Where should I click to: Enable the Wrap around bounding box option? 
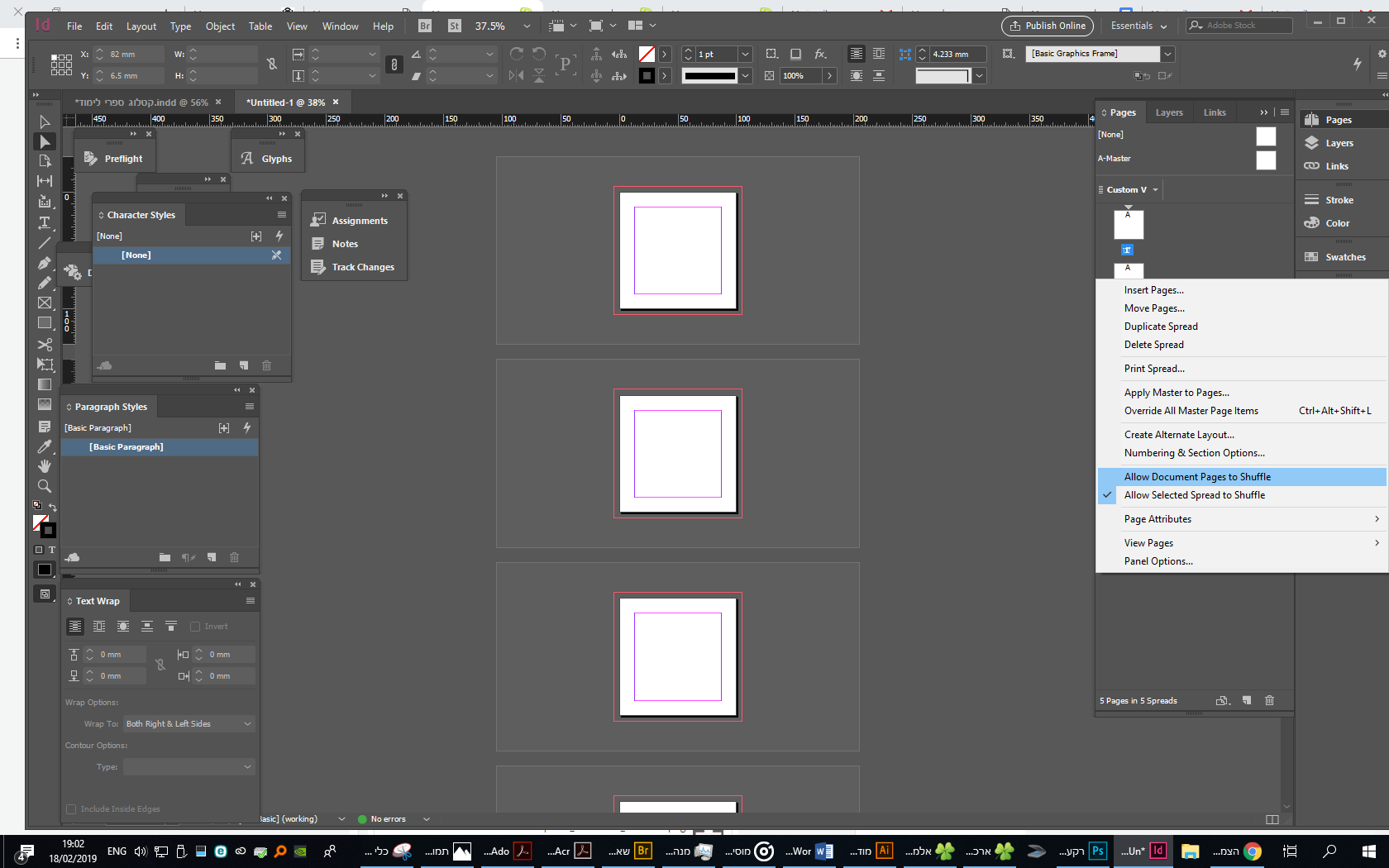click(x=99, y=627)
